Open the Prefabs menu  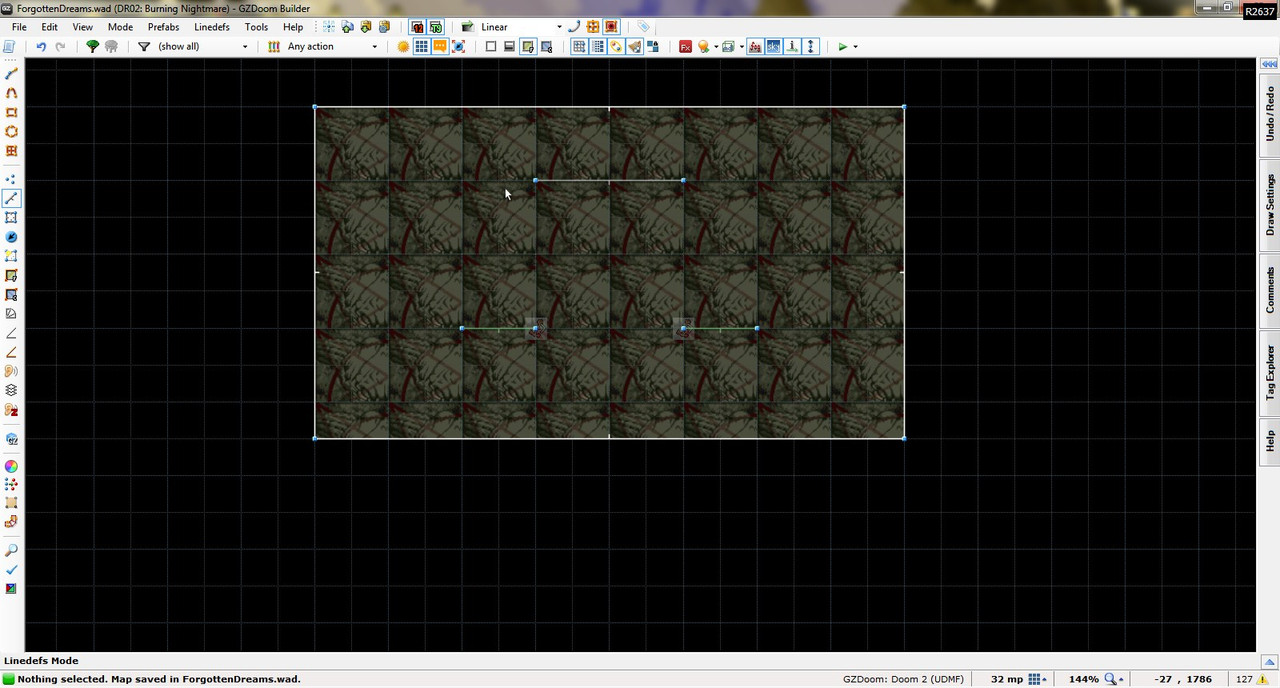pos(163,27)
